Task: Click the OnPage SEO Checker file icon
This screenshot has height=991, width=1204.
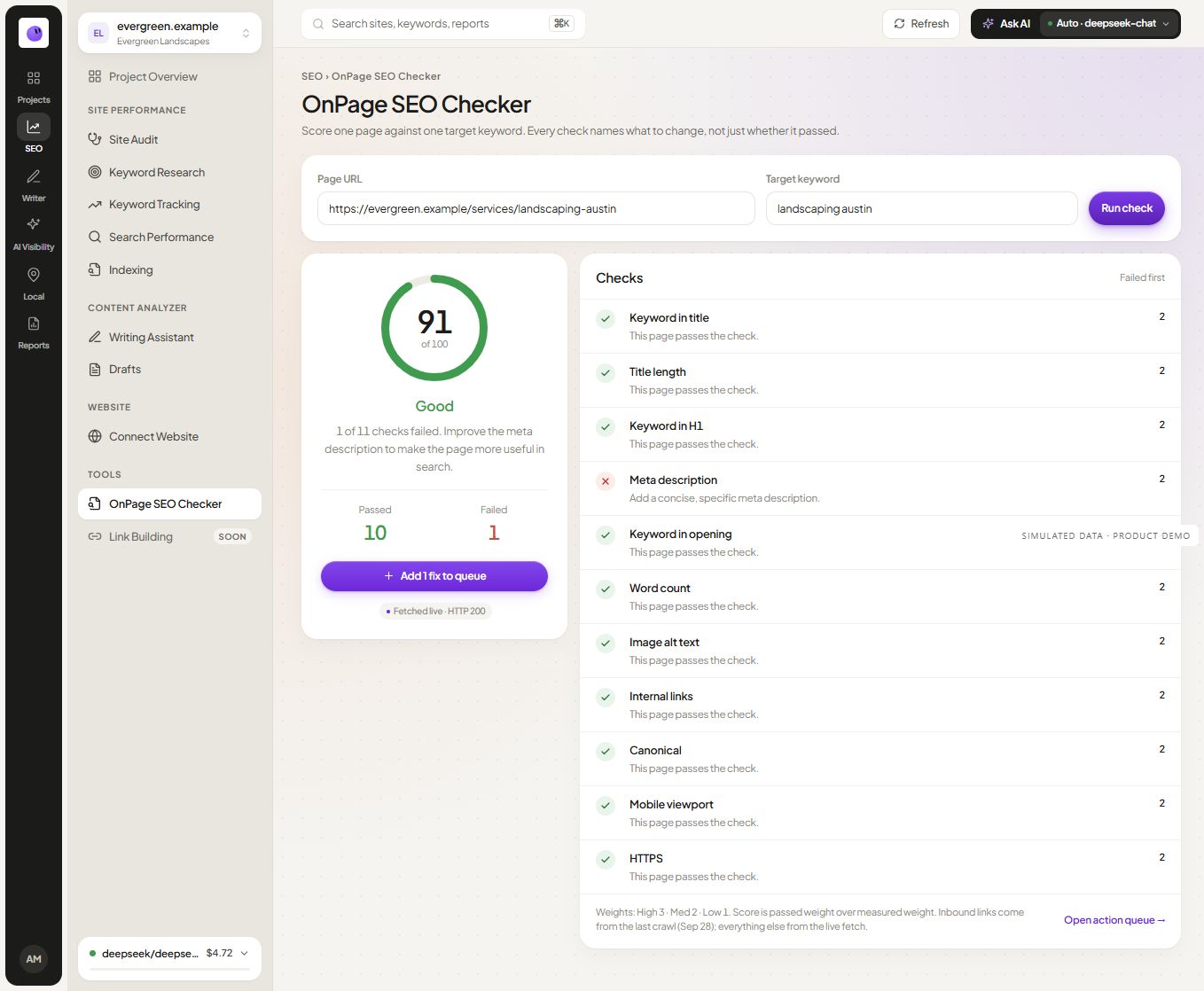Action: coord(95,503)
